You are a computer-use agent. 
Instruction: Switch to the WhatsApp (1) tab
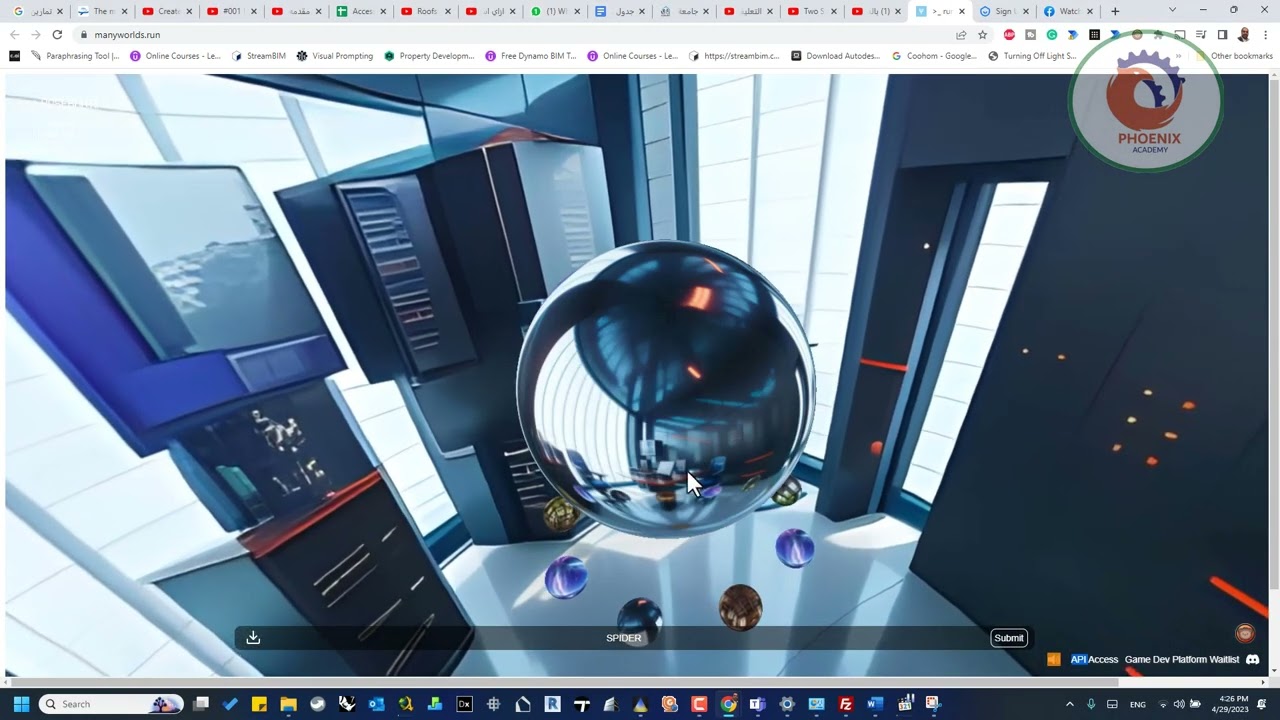click(x=555, y=11)
